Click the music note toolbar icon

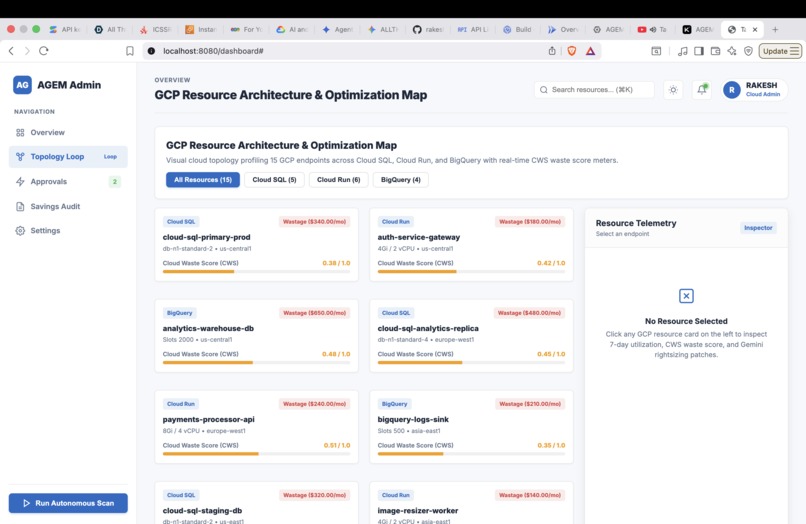point(682,51)
